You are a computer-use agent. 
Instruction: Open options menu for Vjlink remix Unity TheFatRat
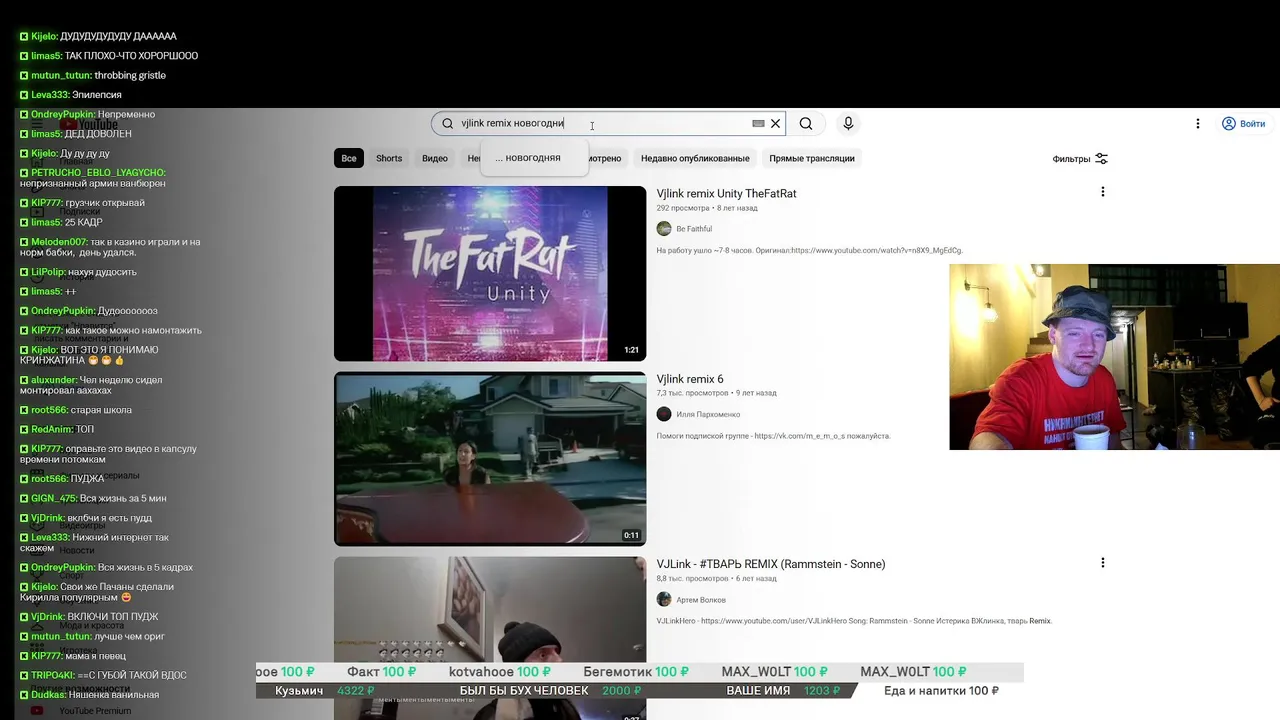coord(1103,192)
